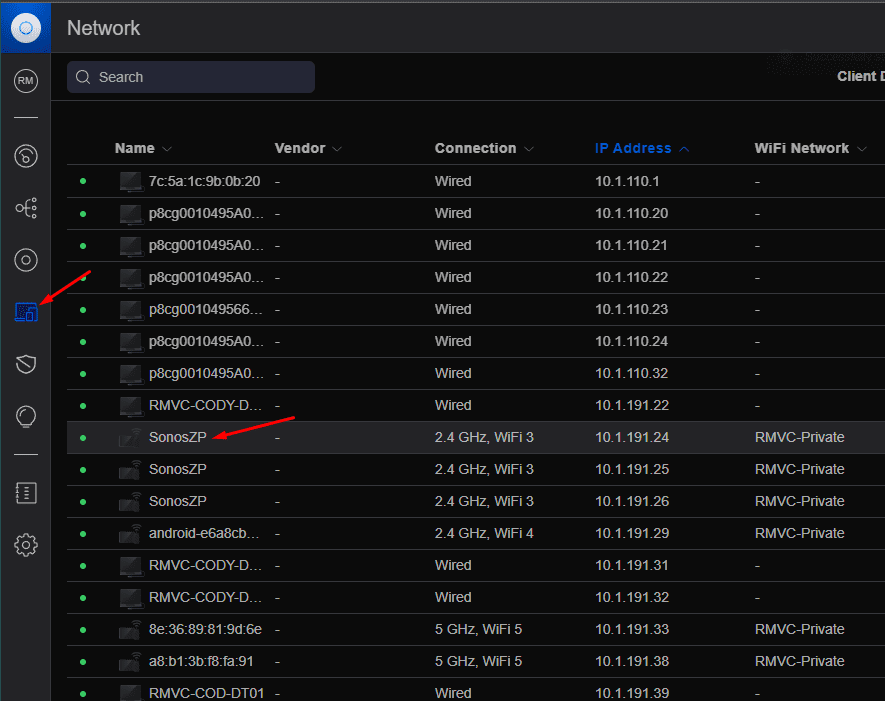Sort by the IP Address column header
This screenshot has height=701, width=885.
point(642,148)
